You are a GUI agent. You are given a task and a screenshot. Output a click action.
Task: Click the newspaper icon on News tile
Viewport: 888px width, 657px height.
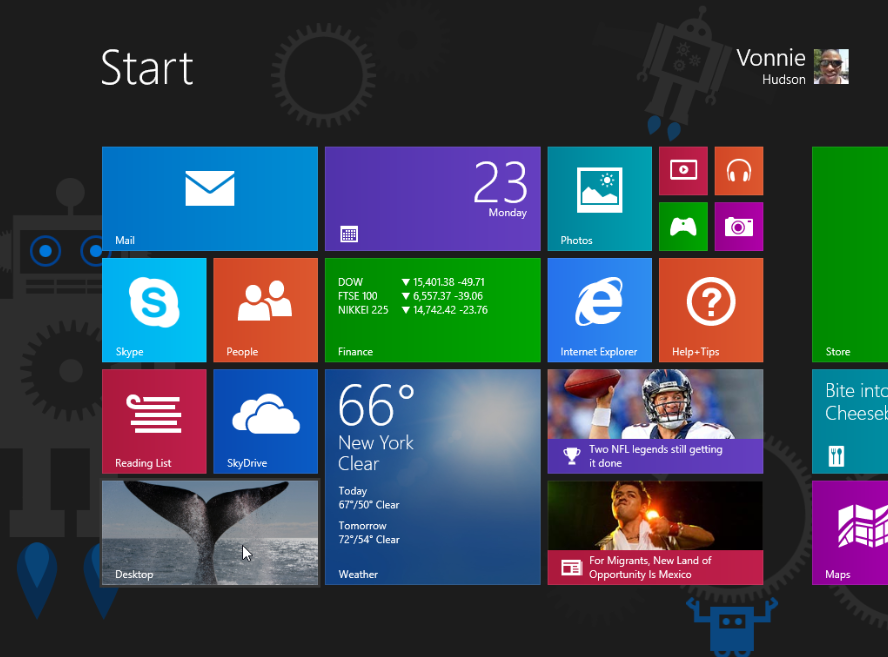(x=571, y=567)
